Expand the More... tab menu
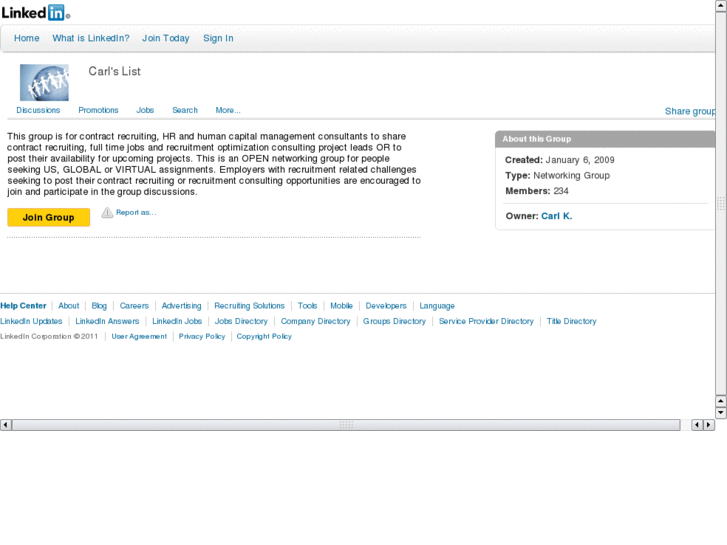Image resolution: width=727 pixels, height=545 pixels. 228,110
